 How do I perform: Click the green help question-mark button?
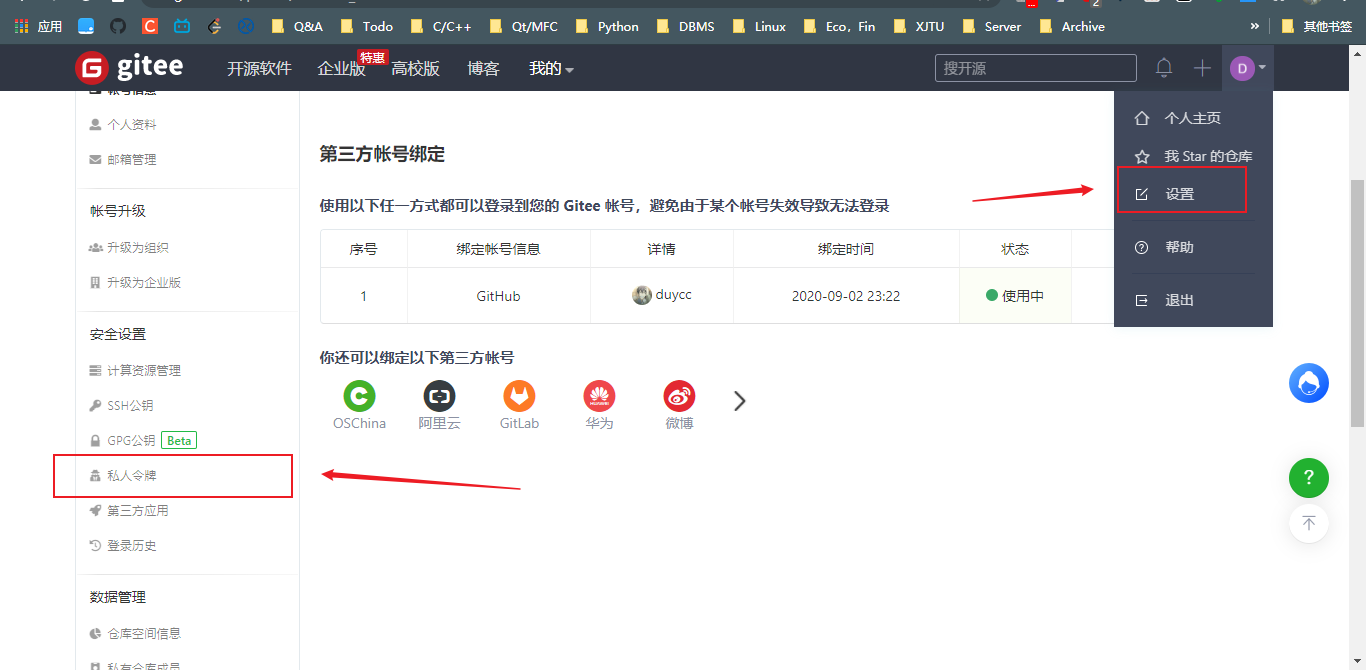pos(1308,477)
